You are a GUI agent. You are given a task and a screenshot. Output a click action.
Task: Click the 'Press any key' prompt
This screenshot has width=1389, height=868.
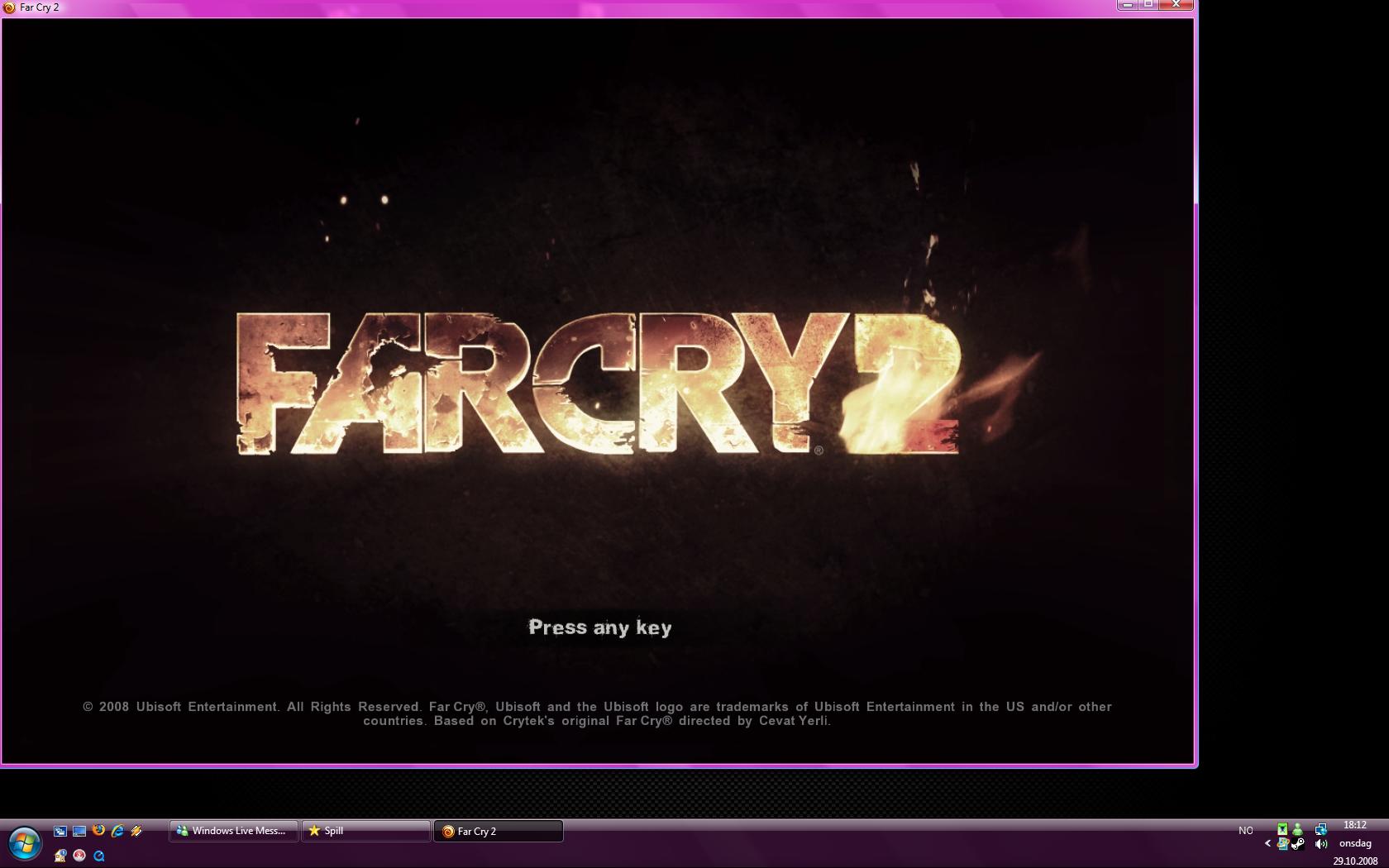click(x=600, y=627)
